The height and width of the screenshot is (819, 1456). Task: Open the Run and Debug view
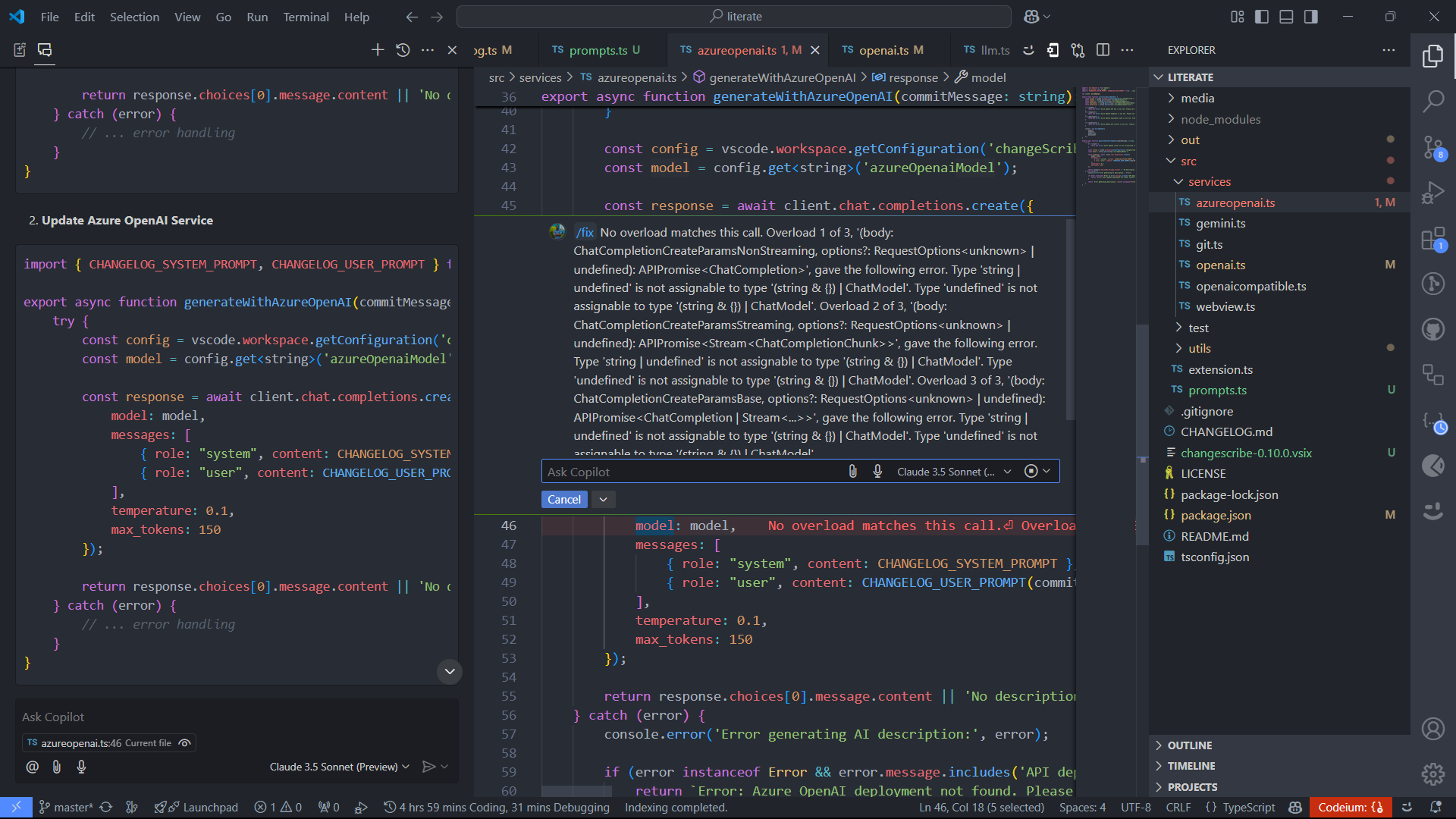pyautogui.click(x=1432, y=193)
